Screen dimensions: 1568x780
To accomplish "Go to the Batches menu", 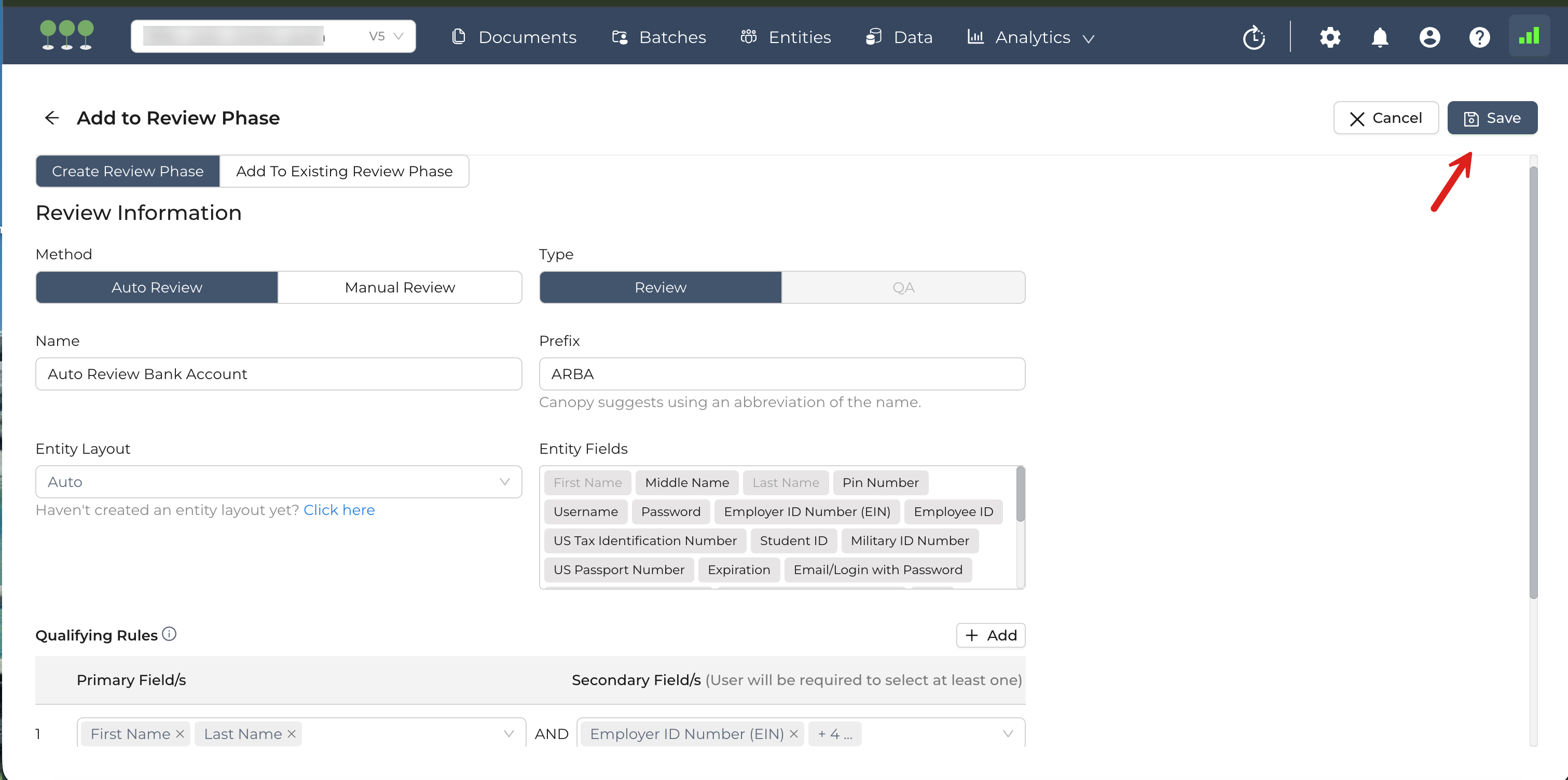I will 658,37.
